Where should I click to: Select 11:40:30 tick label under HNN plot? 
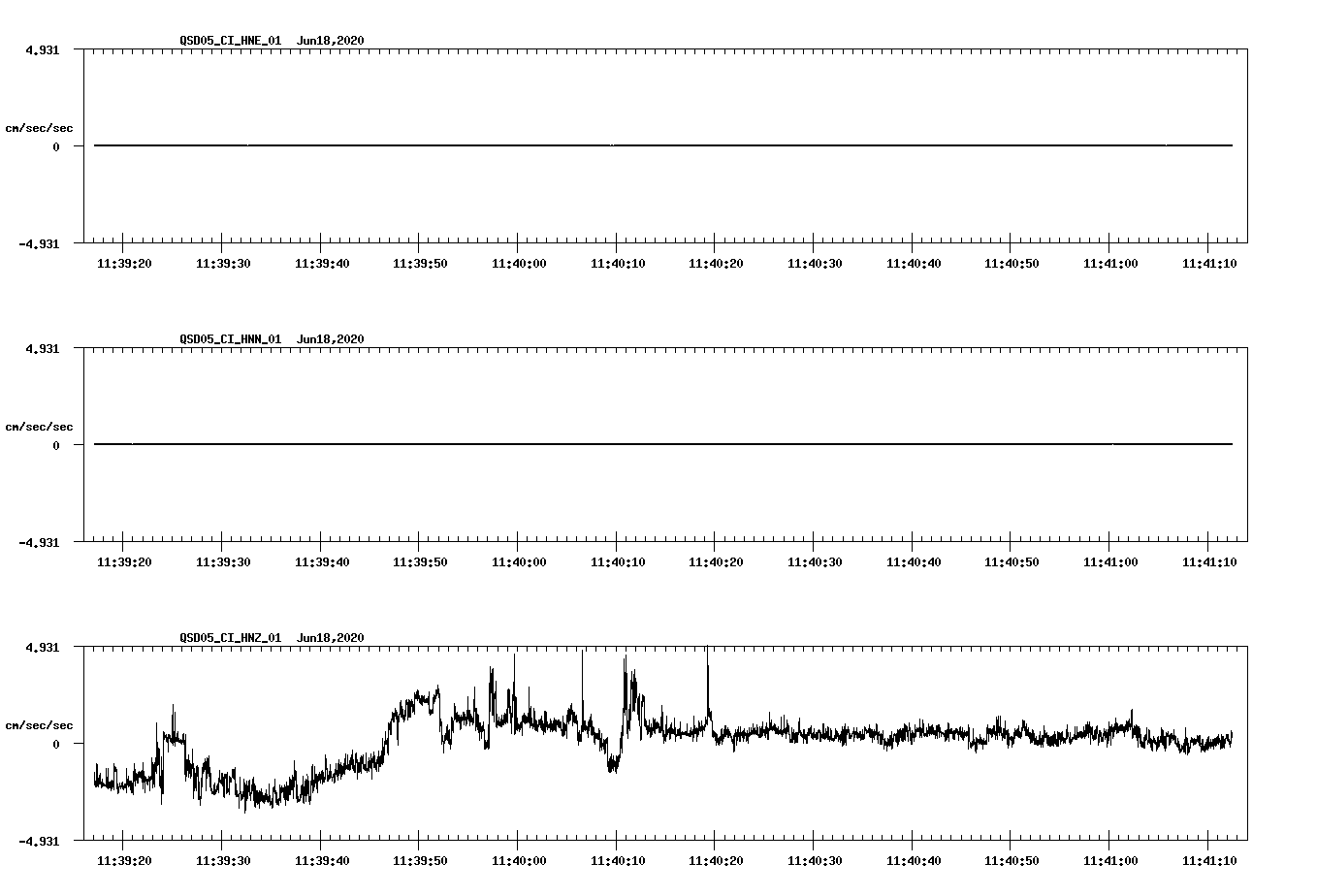(x=815, y=562)
